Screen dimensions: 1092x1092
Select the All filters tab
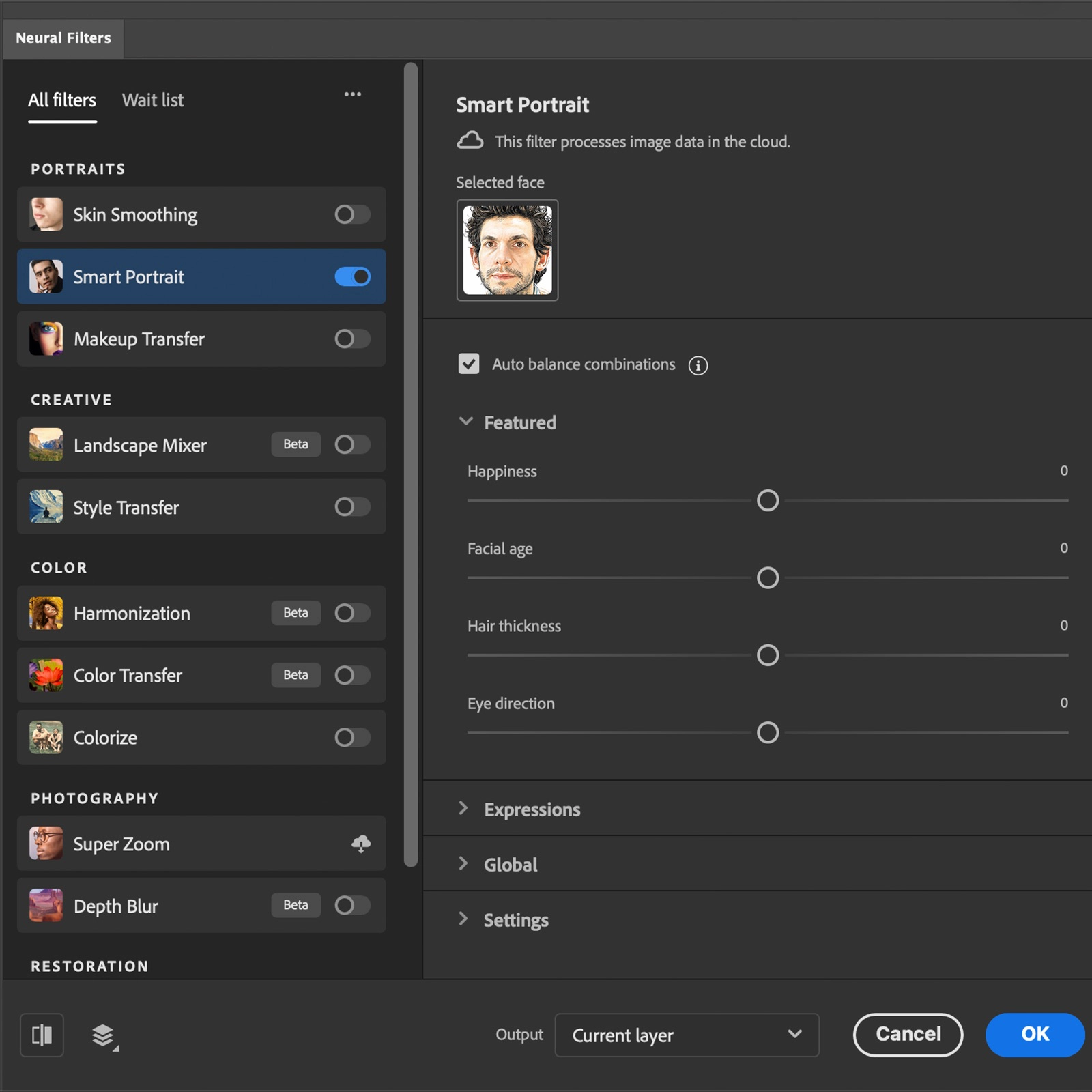[62, 100]
